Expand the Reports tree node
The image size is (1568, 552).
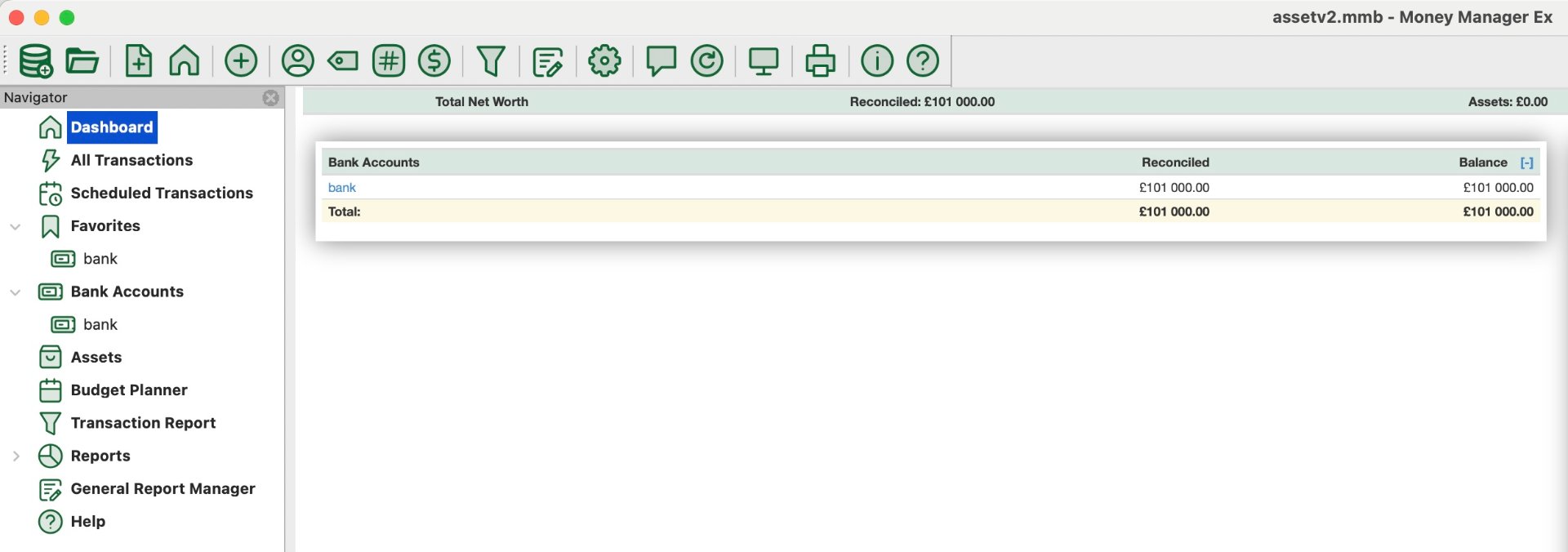(16, 456)
